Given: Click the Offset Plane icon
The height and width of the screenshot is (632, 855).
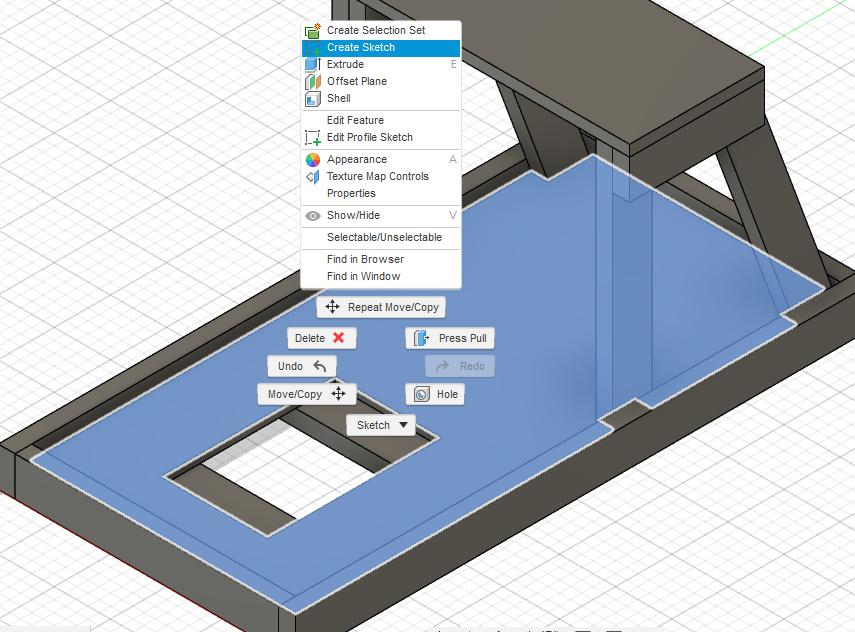Looking at the screenshot, I should [314, 81].
